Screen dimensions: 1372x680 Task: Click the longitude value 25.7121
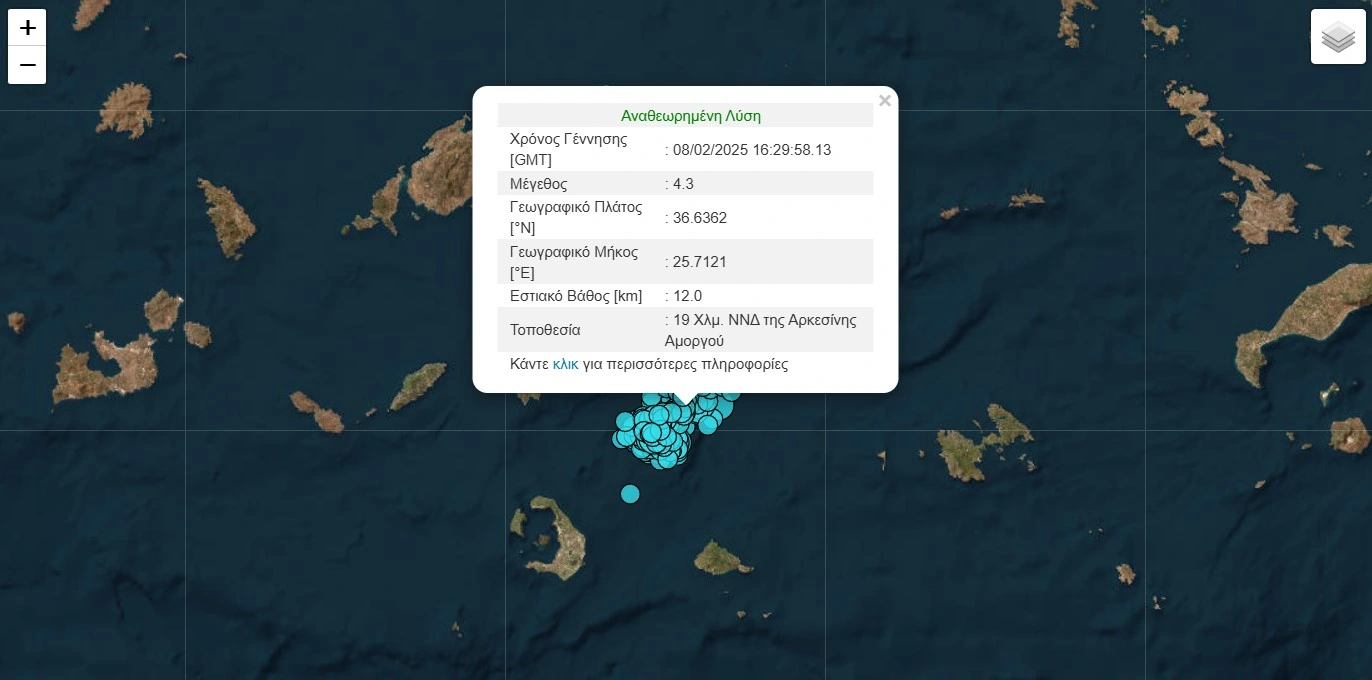pyautogui.click(x=700, y=262)
